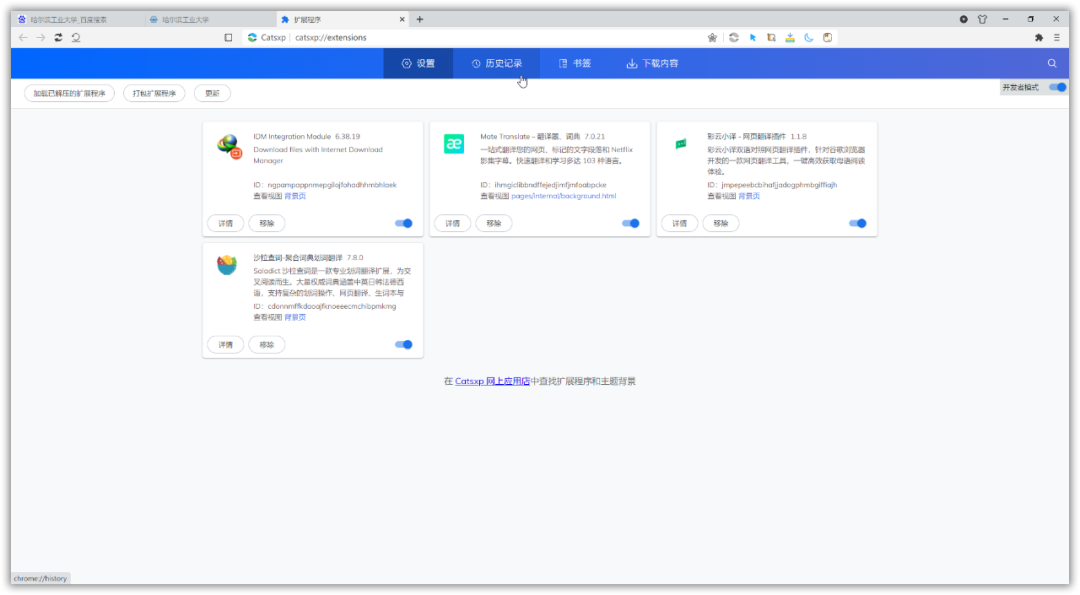The image size is (1080, 595).
Task: Open 详情 for Mate Translate
Action: [453, 223]
